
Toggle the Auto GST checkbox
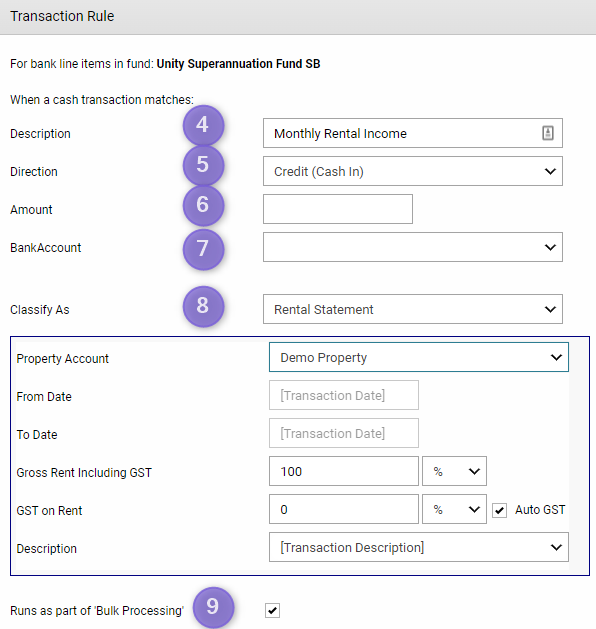point(499,510)
